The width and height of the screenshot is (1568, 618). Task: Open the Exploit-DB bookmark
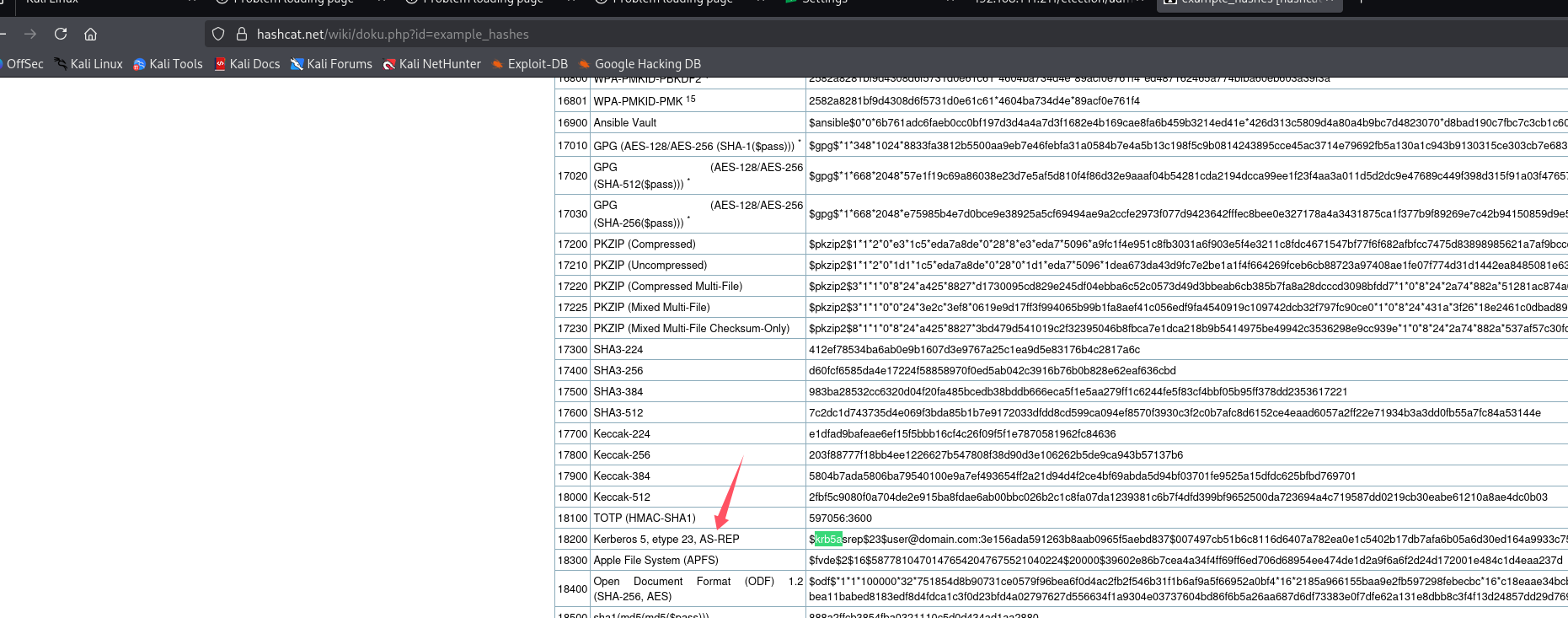[x=530, y=64]
